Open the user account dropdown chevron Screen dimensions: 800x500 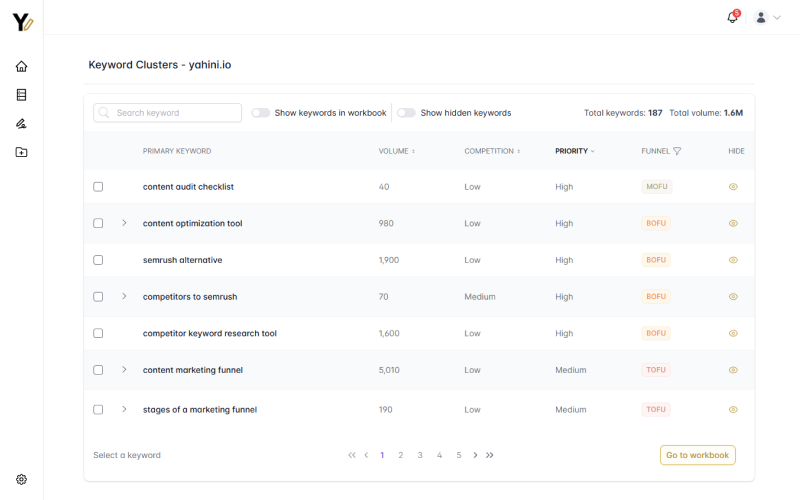(777, 17)
